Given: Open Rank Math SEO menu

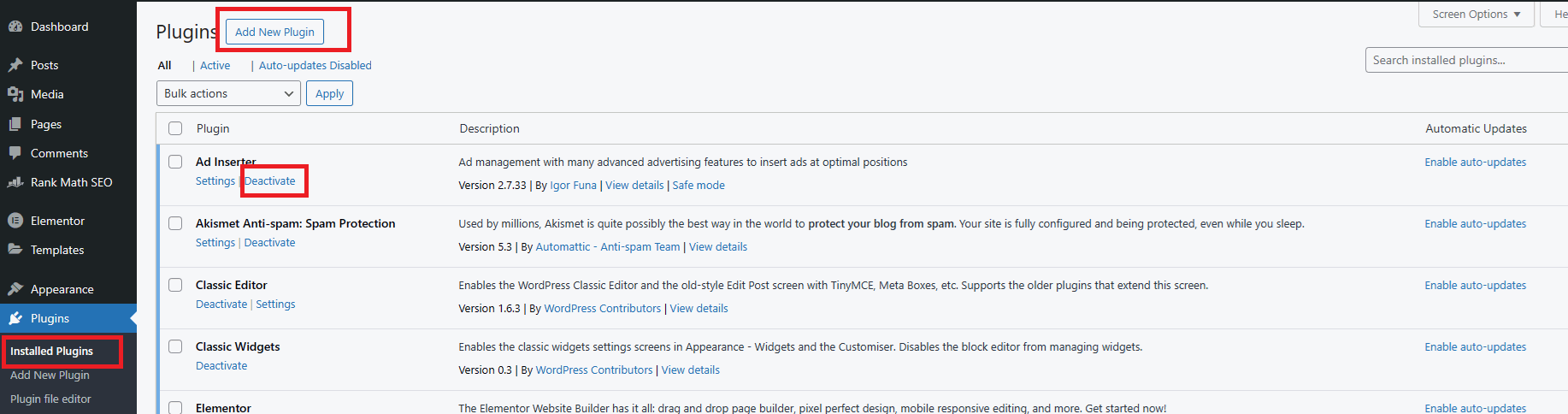Looking at the screenshot, I should click(71, 182).
